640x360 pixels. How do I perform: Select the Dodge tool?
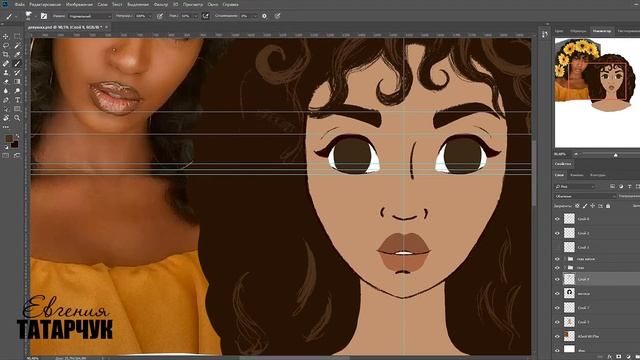17,91
